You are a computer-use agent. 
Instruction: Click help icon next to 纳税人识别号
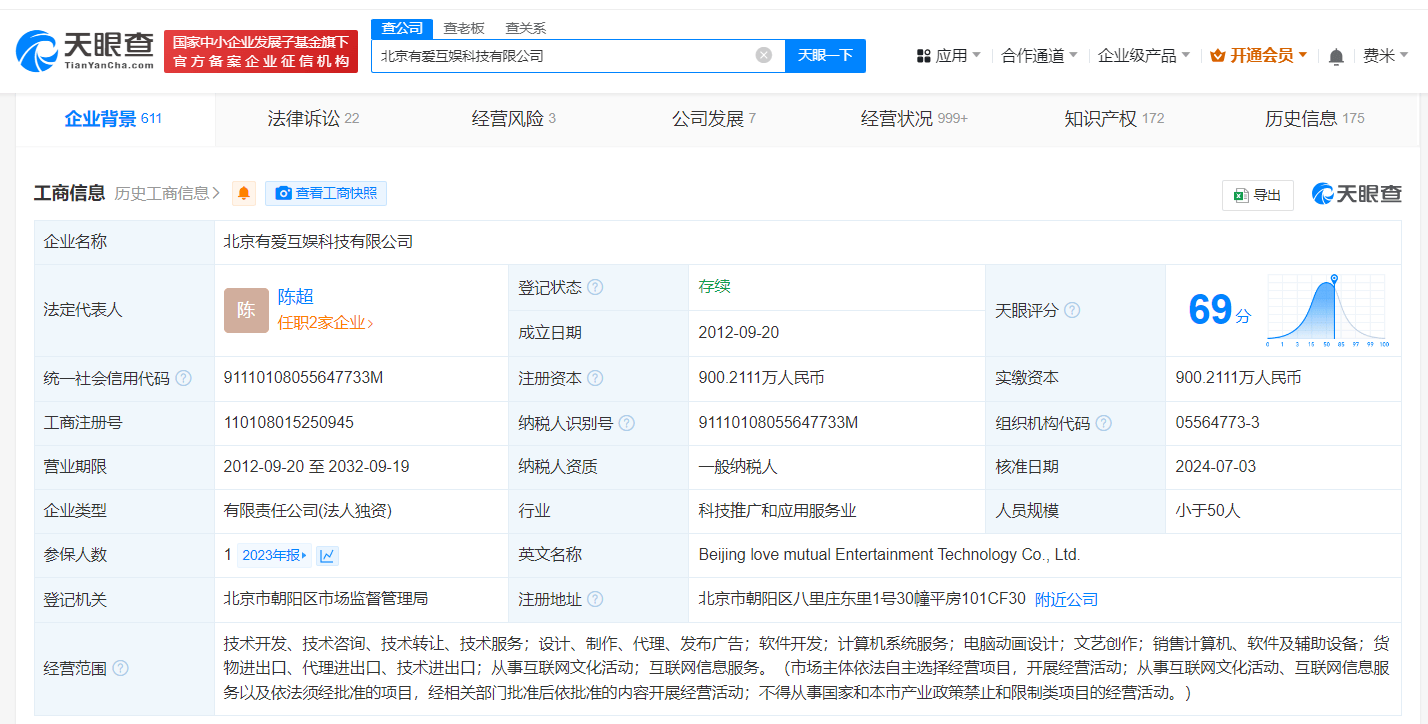pos(627,423)
